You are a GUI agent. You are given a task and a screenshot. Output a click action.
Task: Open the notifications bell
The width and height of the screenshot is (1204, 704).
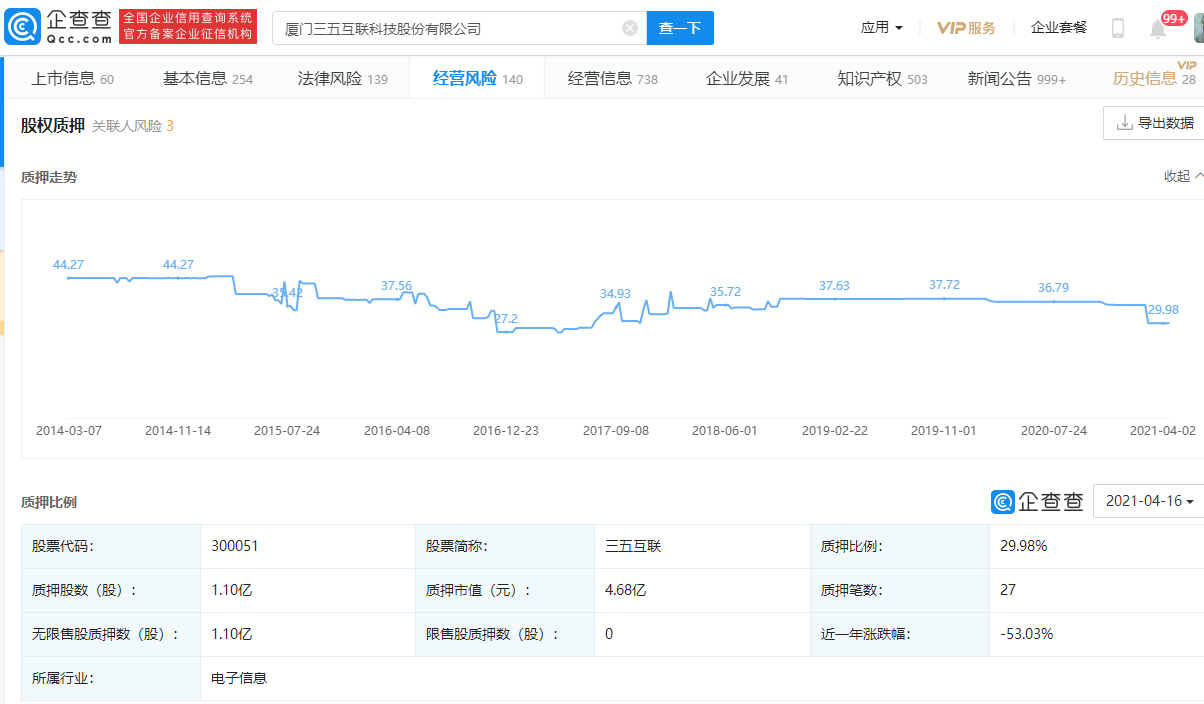coord(1158,29)
